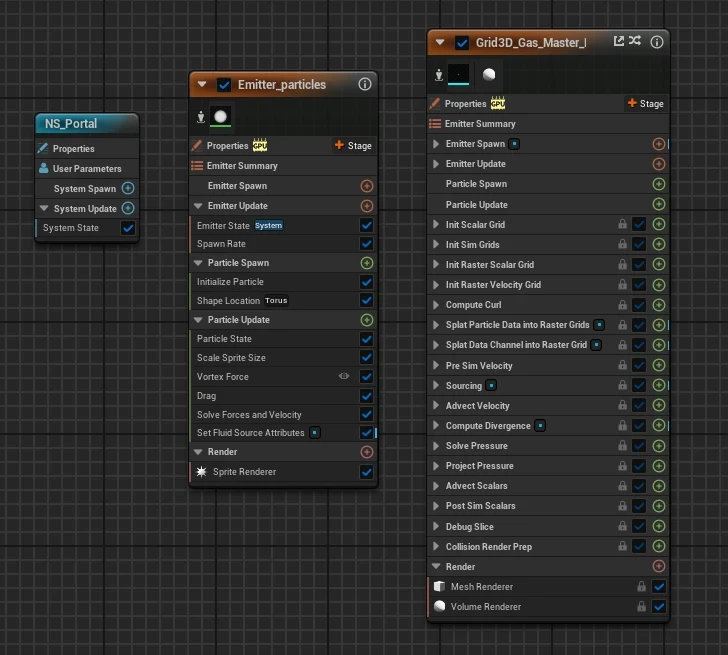Click lock icon on Compute Curl row
Viewport: 728px width, 655px height.
click(x=623, y=305)
